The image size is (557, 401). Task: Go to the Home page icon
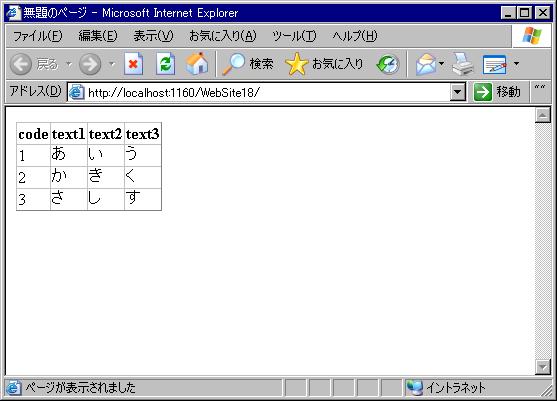196,64
